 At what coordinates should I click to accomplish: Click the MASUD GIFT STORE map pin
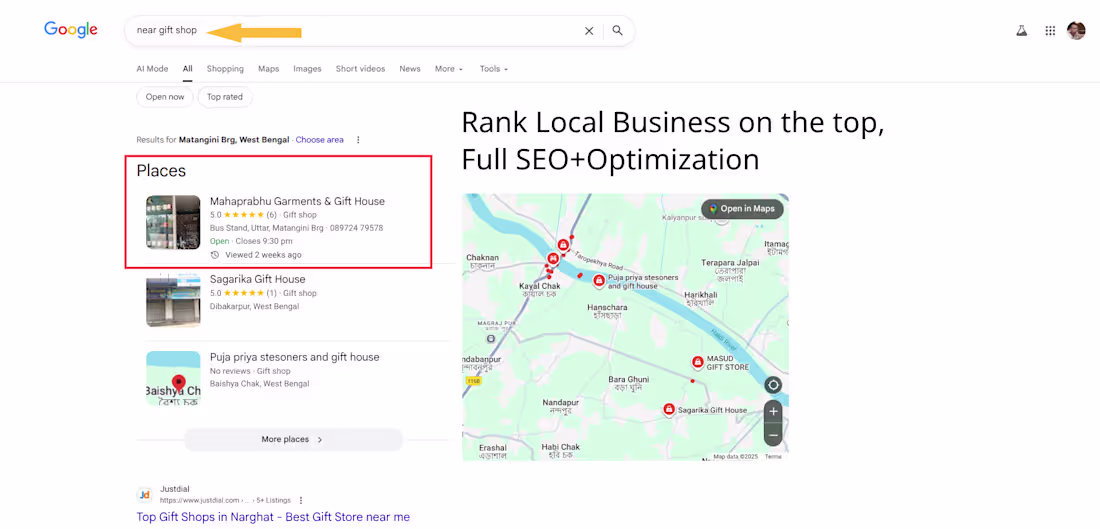(697, 362)
